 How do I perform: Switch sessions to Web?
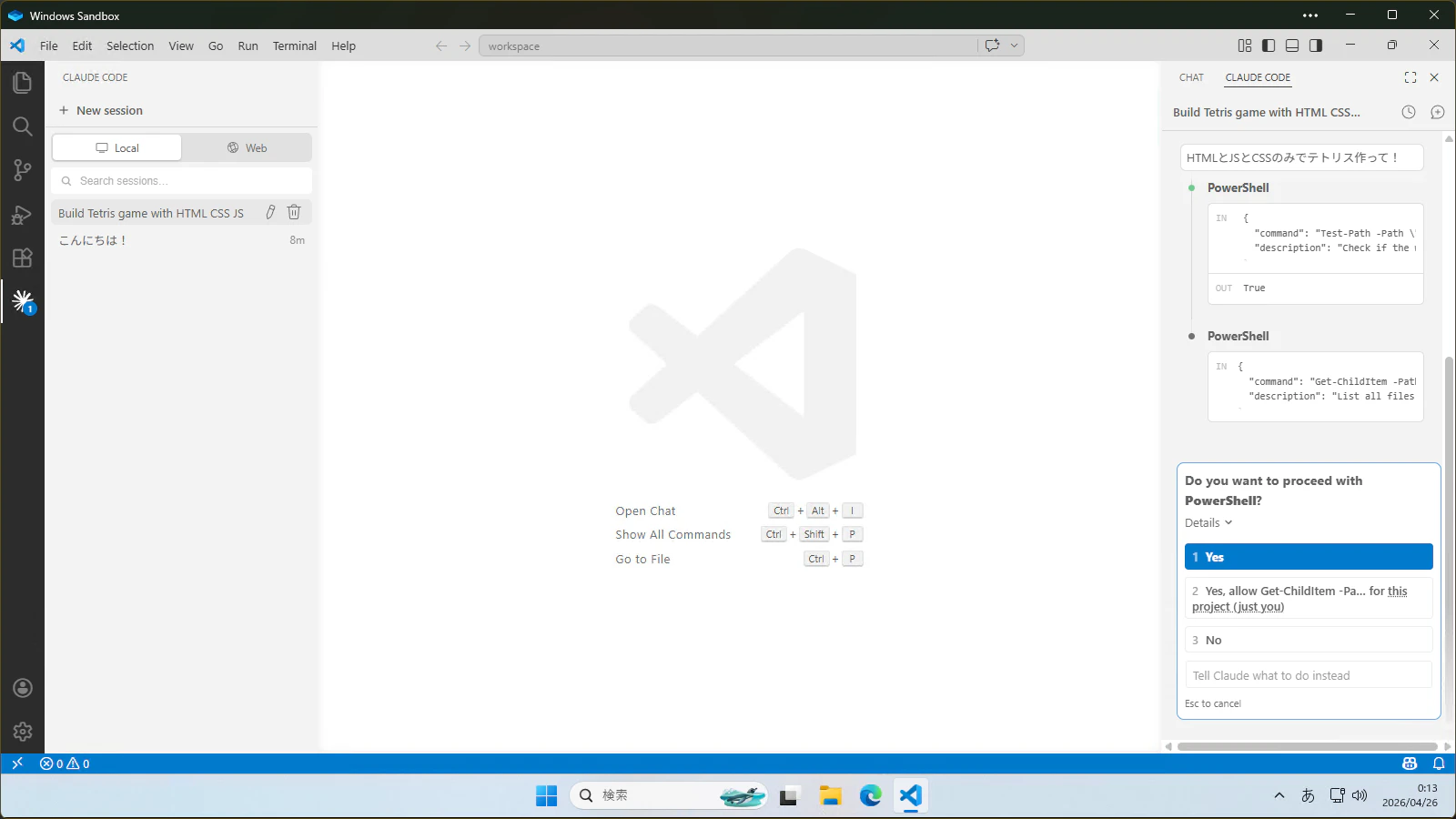point(247,147)
